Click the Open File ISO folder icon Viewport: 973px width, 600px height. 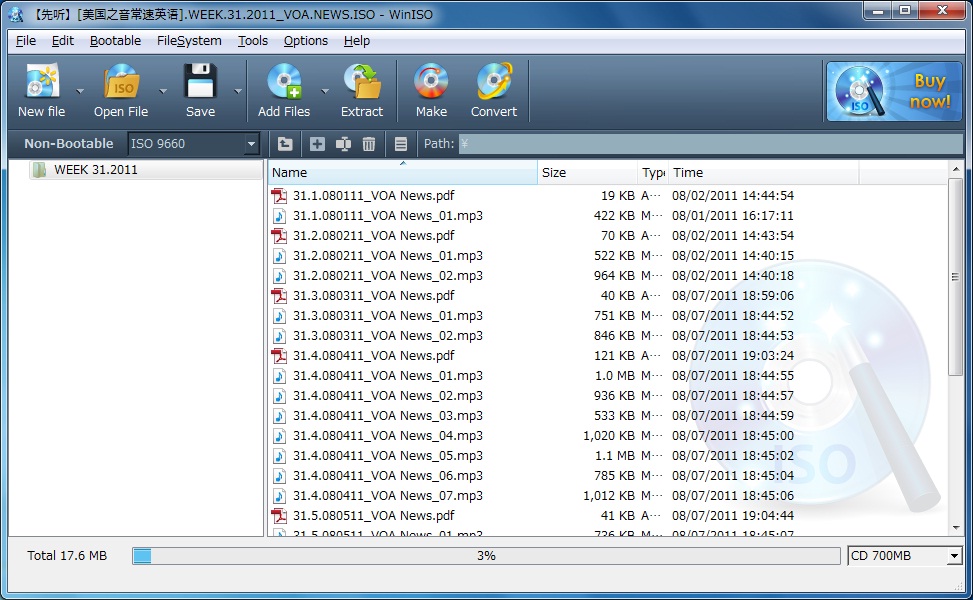coord(121,81)
